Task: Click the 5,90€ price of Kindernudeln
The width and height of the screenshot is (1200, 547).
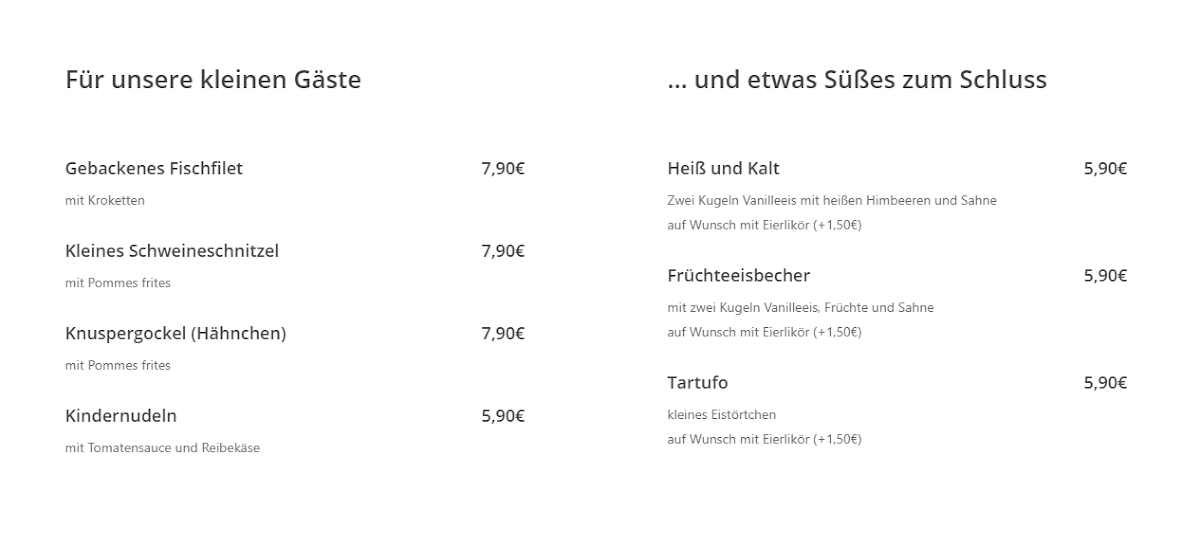Action: pos(503,416)
